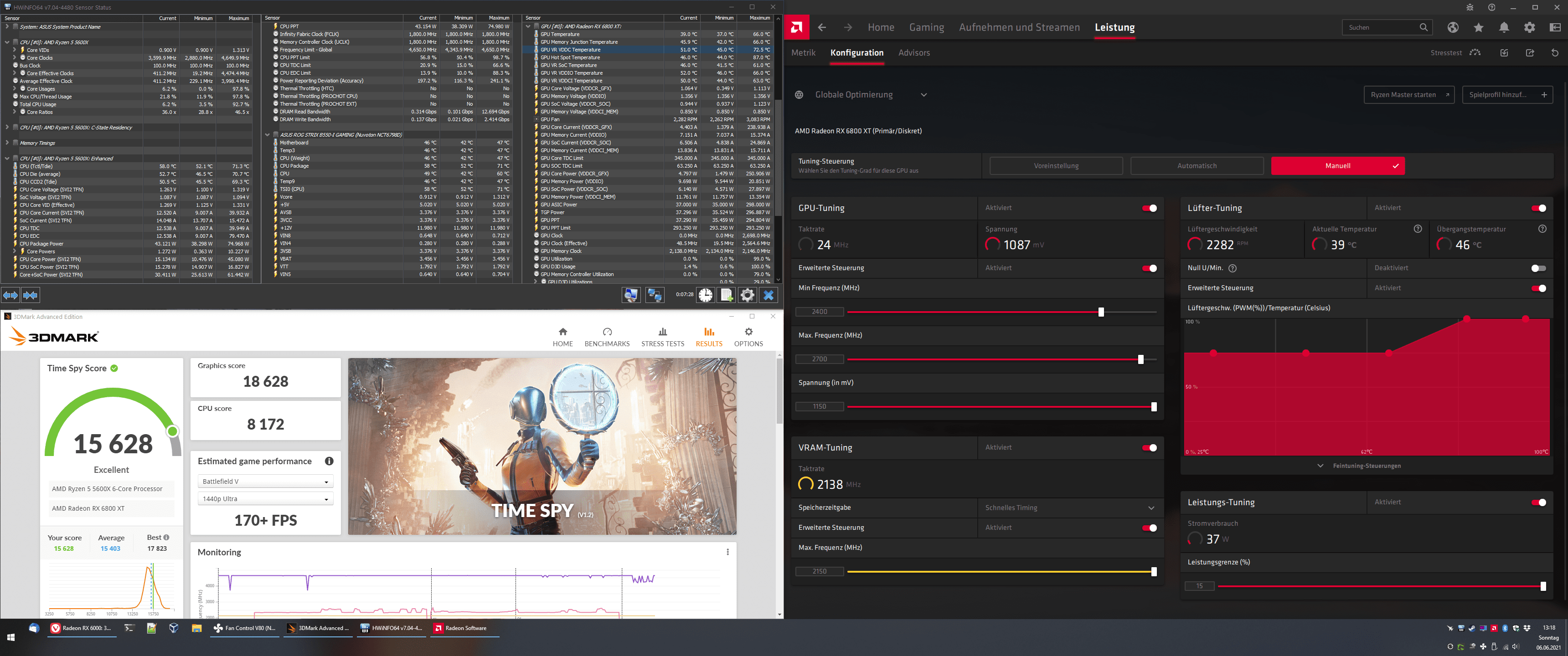Click the import tuning profile icon

click(1504, 53)
